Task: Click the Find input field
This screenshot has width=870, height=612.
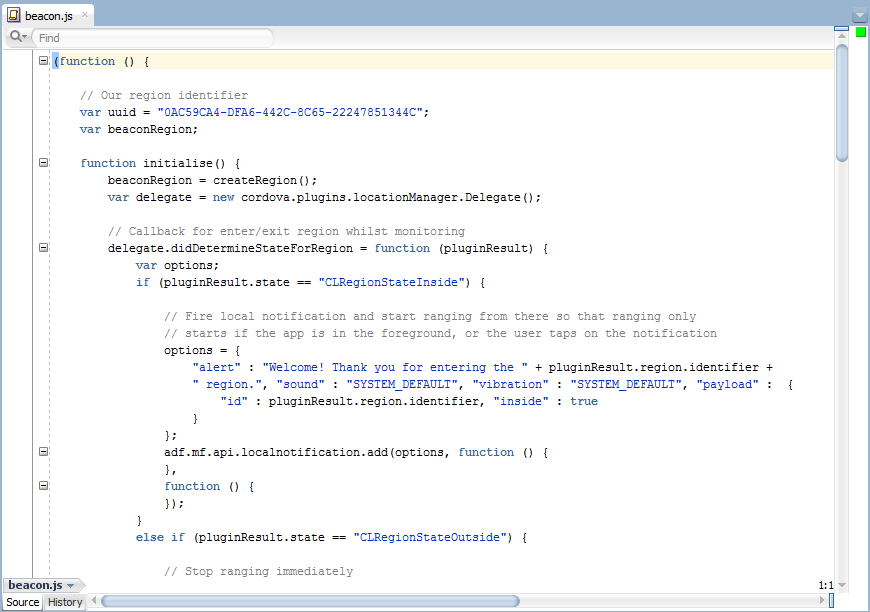Action: [153, 38]
